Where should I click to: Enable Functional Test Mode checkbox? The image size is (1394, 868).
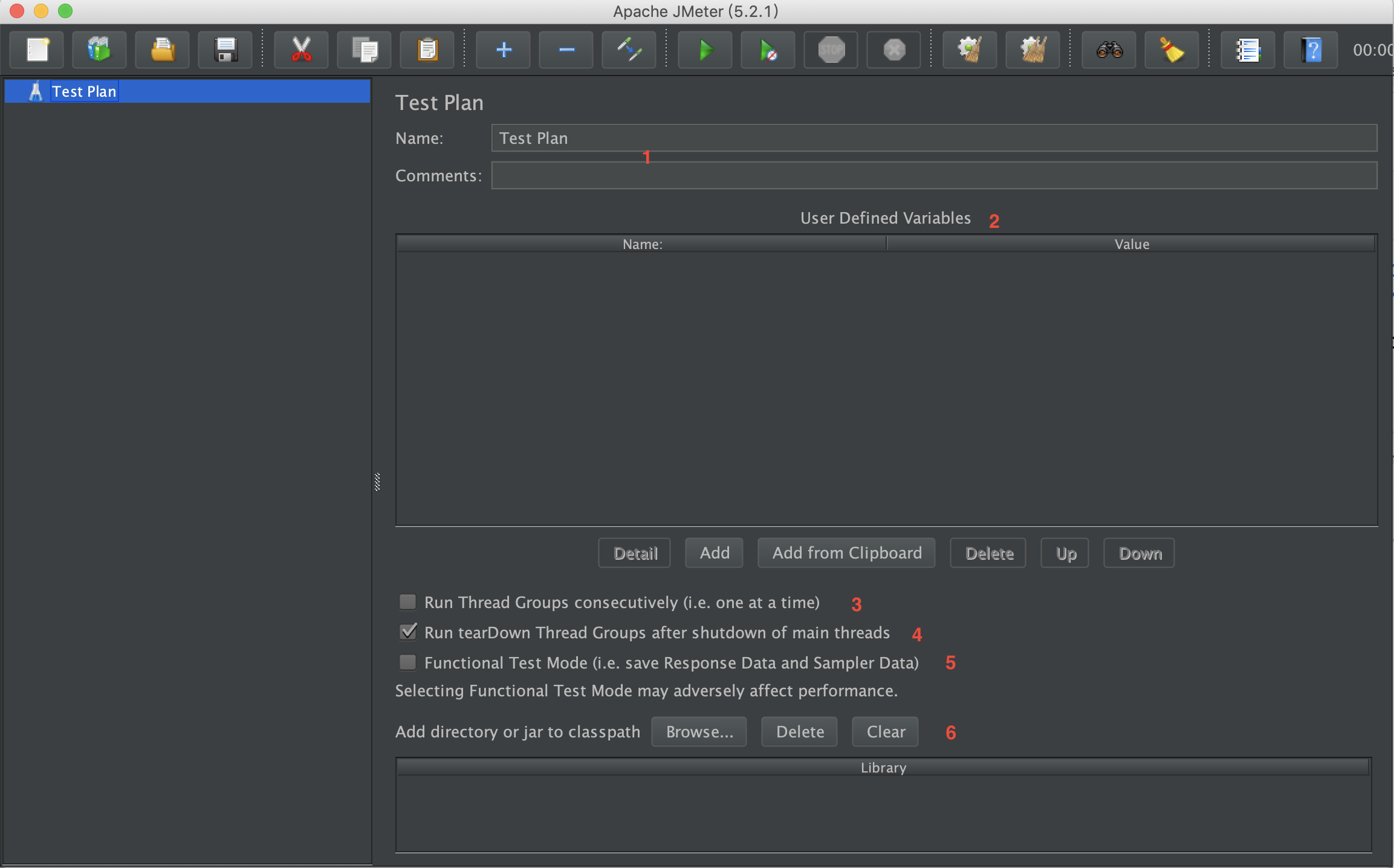tap(408, 662)
